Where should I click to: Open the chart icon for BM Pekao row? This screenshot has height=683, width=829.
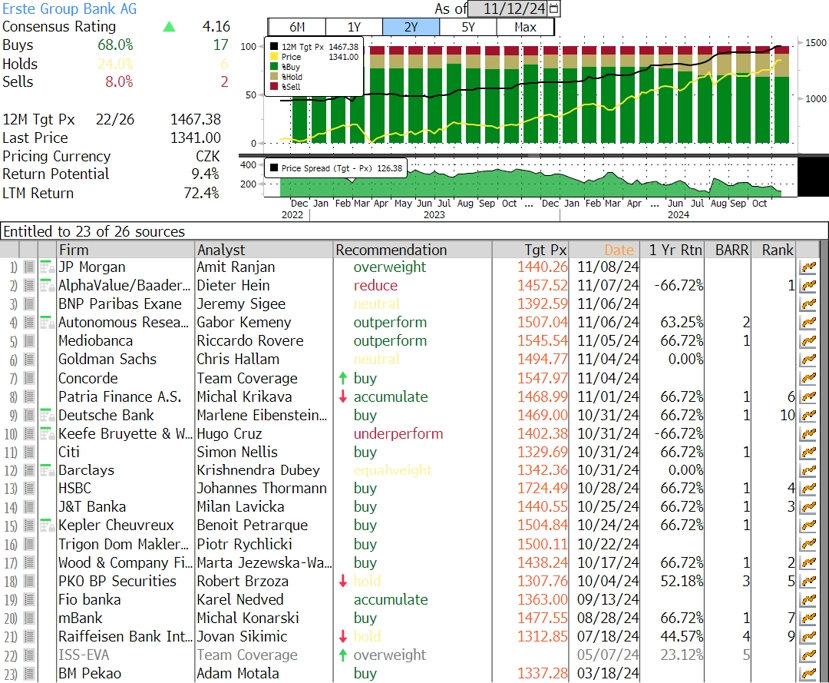(808, 674)
